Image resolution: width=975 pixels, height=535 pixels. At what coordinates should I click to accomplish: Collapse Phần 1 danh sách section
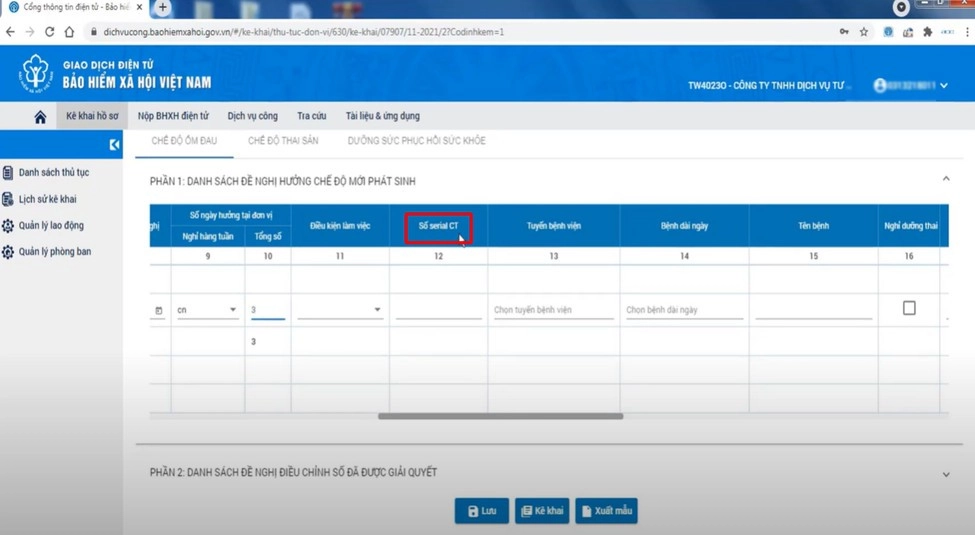[x=945, y=179]
